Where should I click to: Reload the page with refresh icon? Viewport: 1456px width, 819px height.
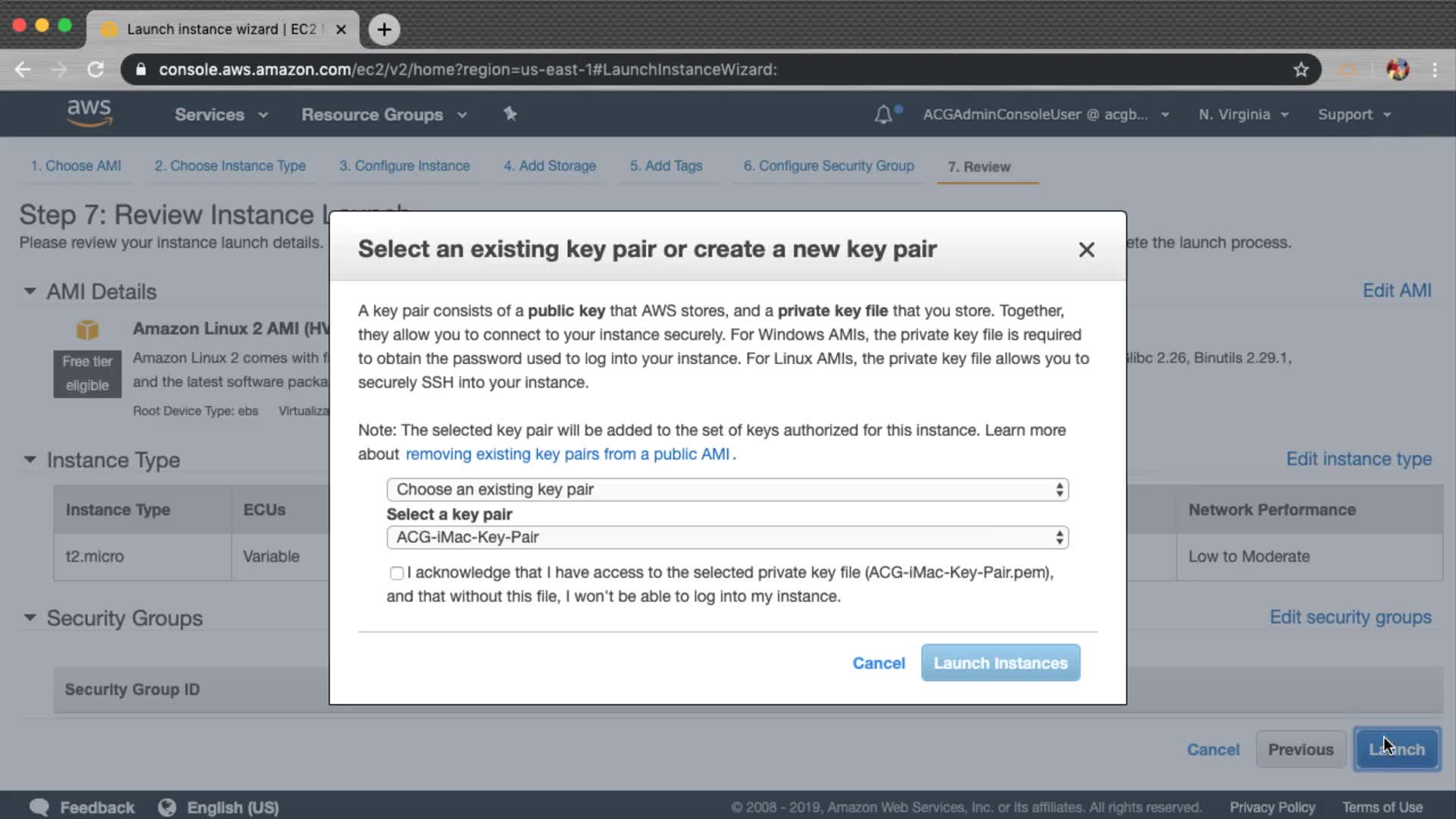tap(96, 70)
